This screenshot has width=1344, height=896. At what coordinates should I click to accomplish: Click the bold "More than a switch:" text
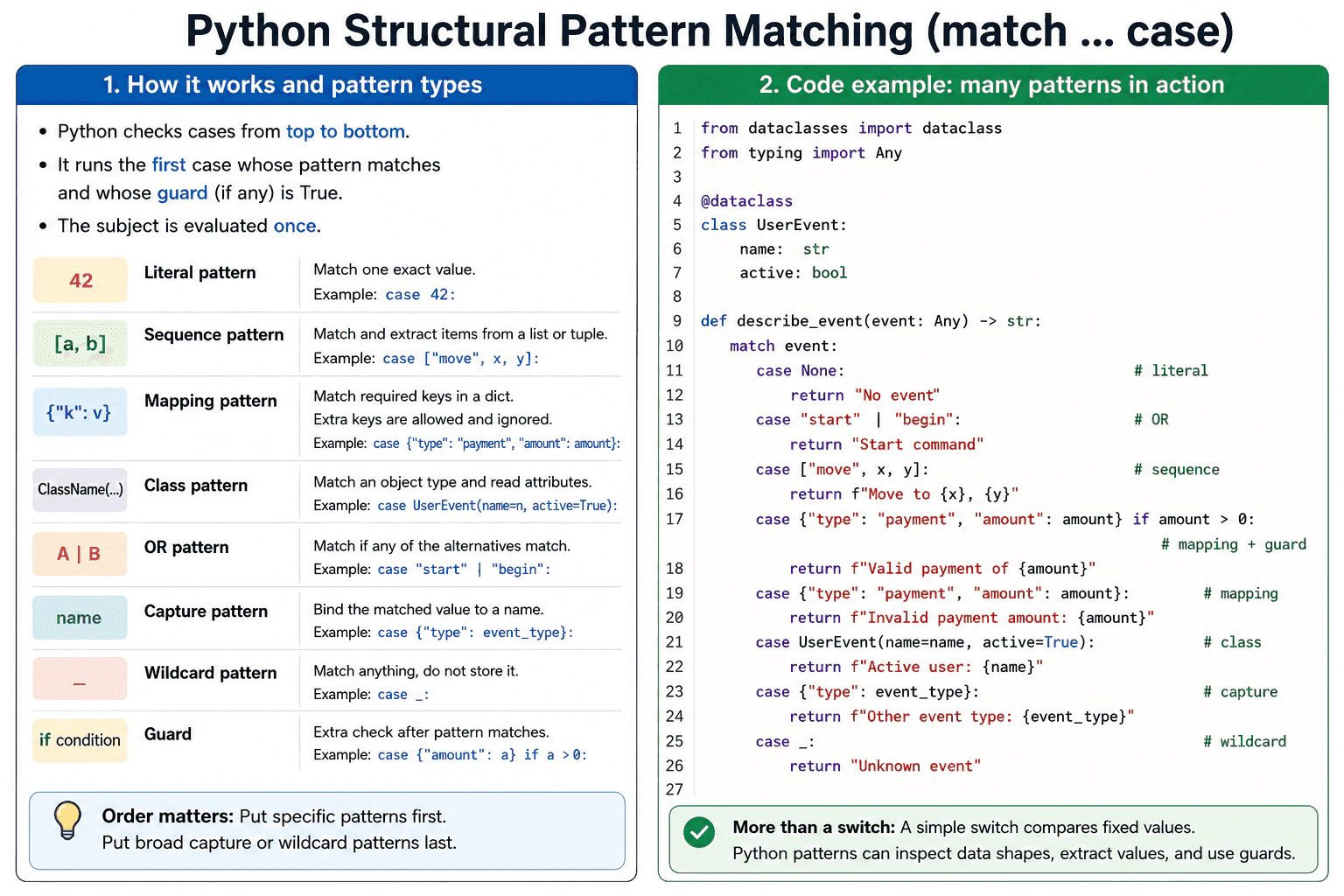click(x=814, y=828)
